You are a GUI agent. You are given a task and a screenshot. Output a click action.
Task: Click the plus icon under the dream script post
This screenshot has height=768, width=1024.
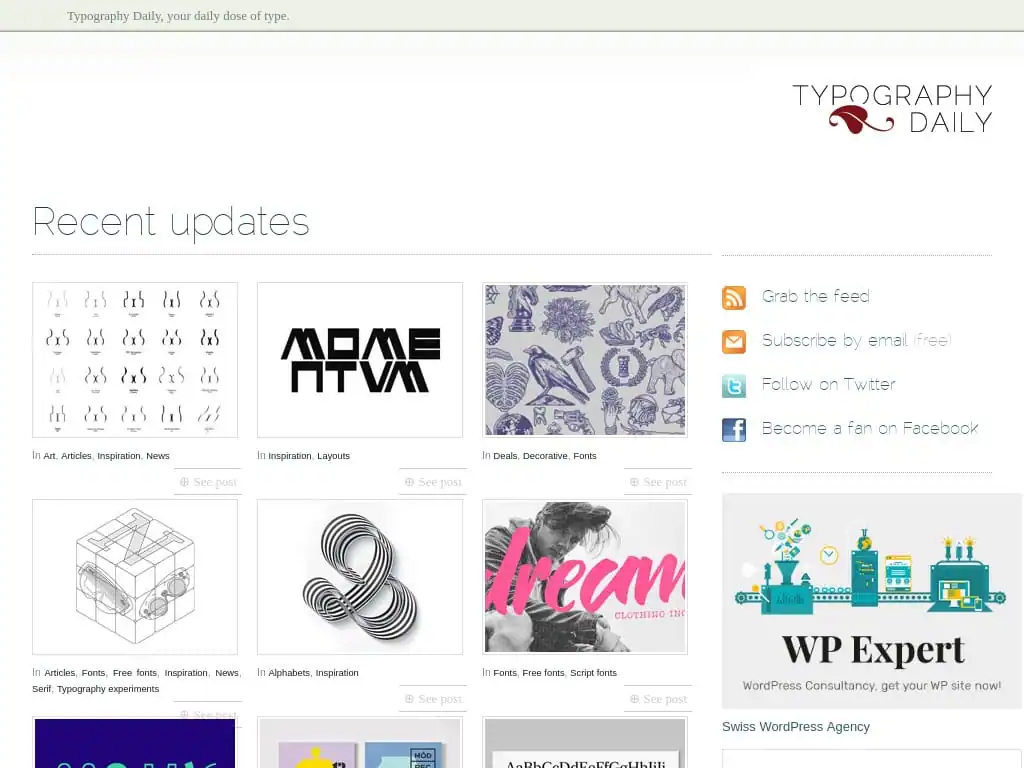(x=634, y=699)
